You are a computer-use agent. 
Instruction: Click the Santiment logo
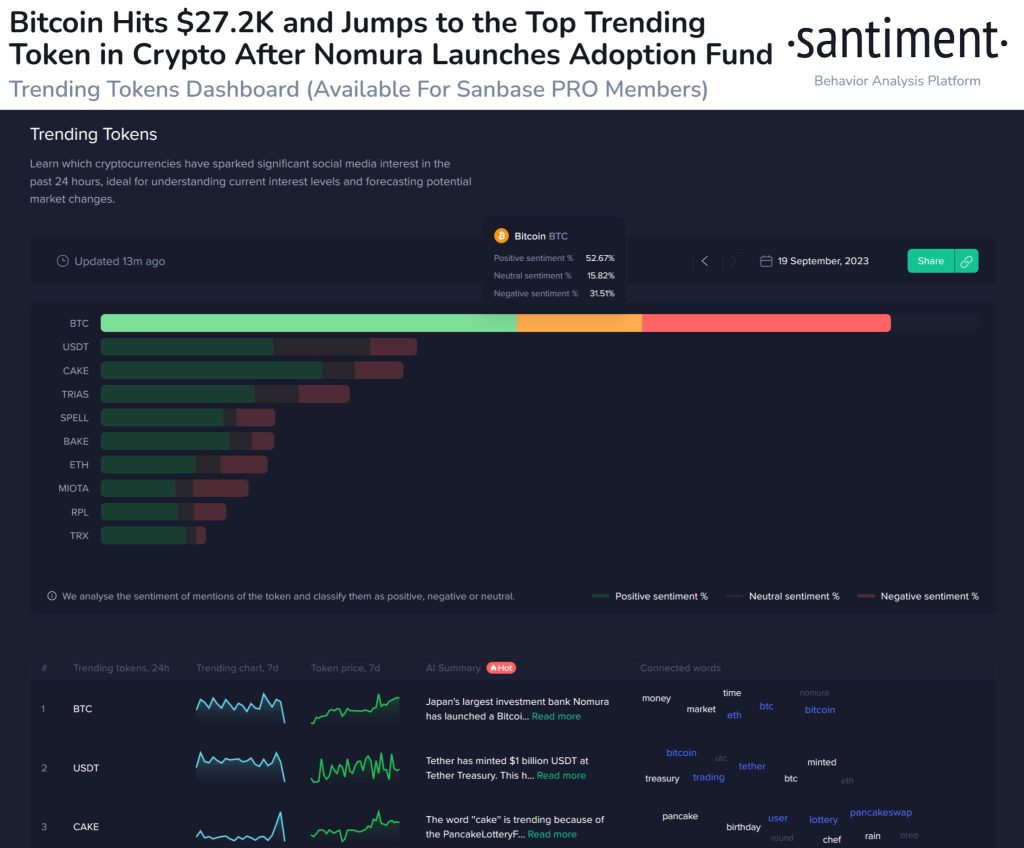(897, 41)
